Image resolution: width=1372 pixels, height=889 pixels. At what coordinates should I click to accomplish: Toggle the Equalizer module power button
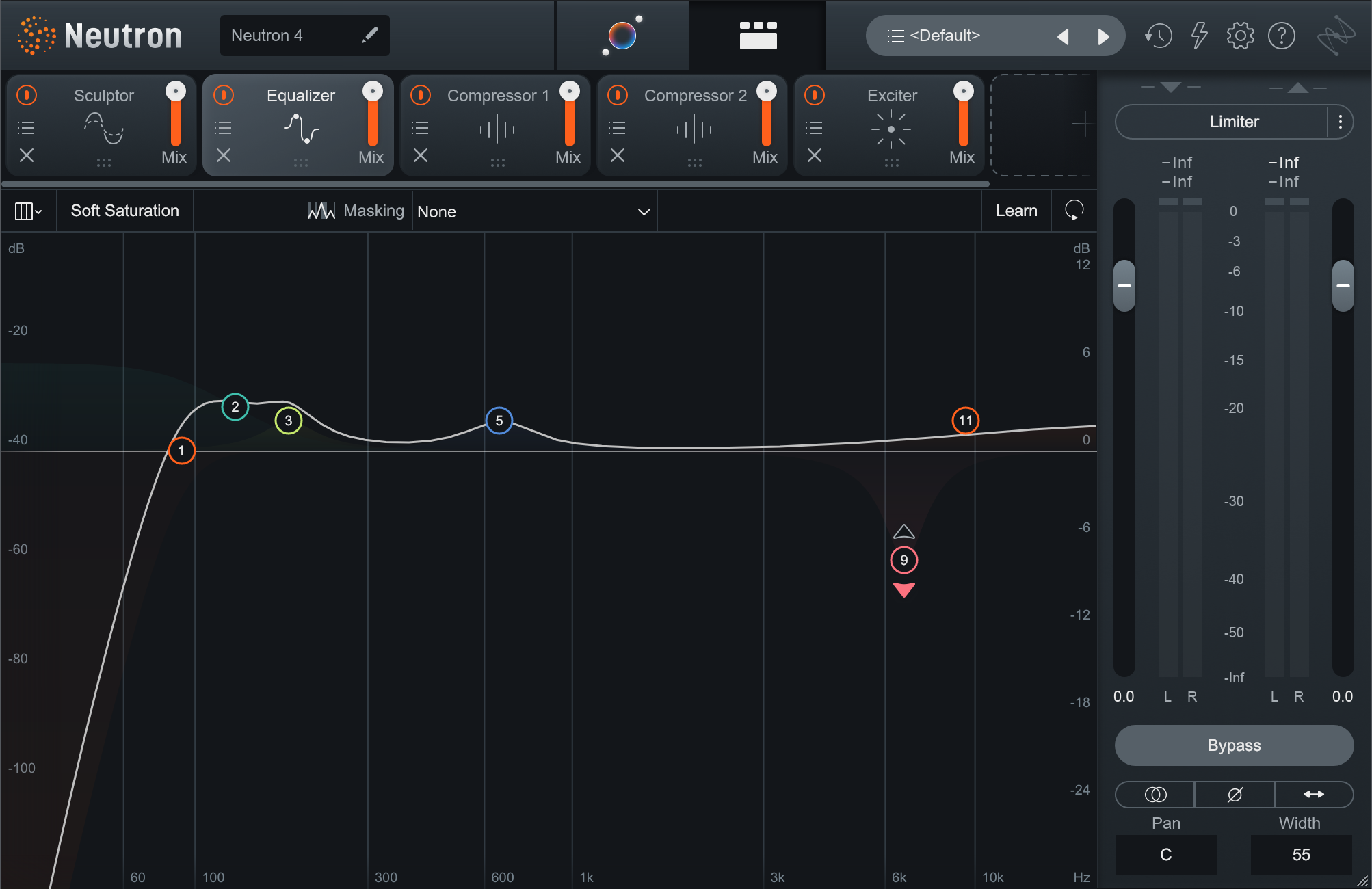[x=224, y=95]
